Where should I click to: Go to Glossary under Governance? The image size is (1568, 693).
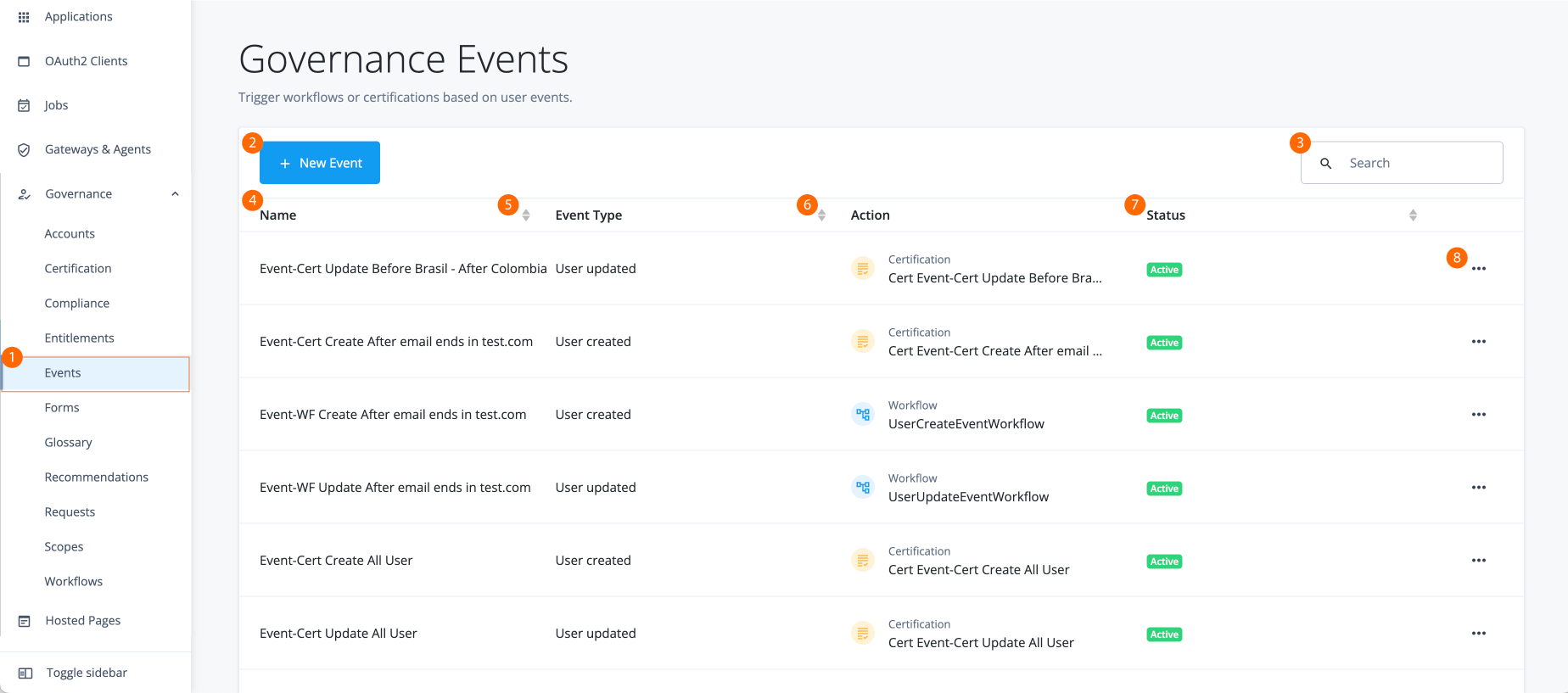coord(68,443)
